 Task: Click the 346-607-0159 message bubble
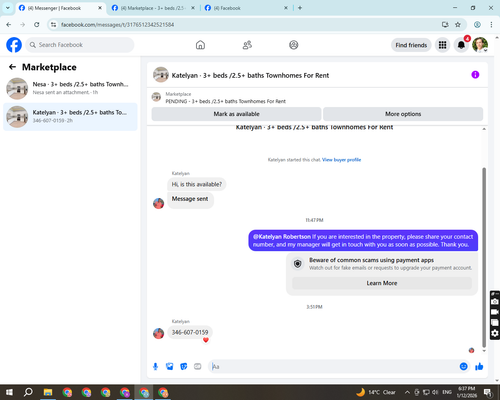[x=190, y=332]
